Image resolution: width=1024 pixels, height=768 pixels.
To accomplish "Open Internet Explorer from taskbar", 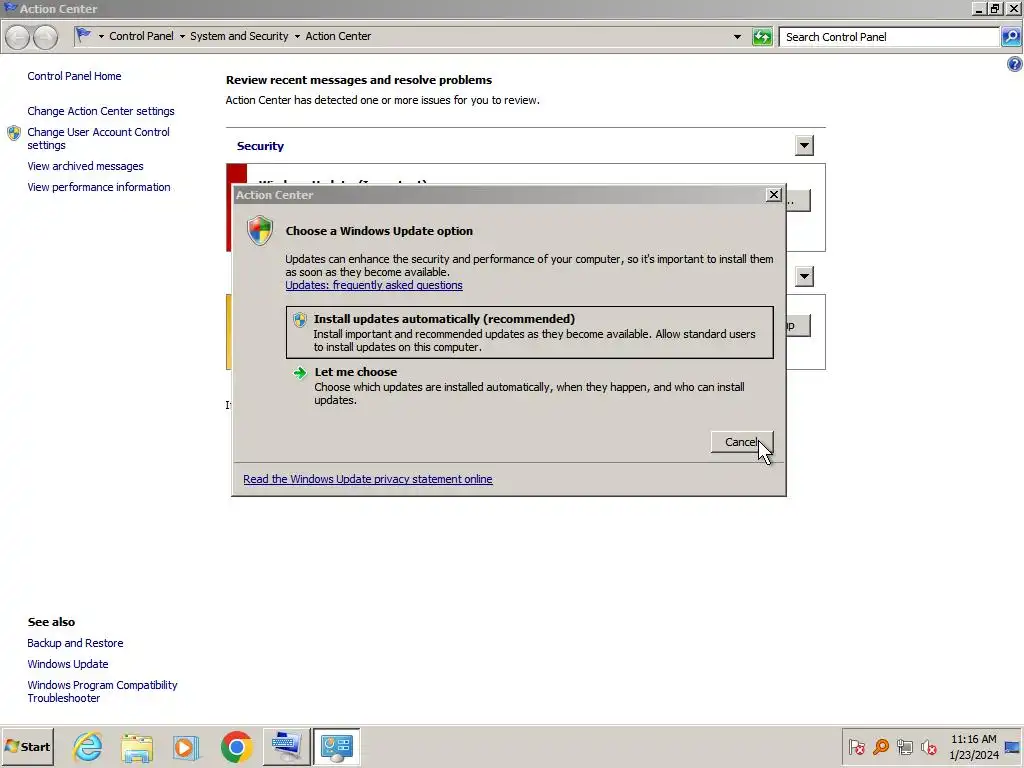I will click(88, 746).
